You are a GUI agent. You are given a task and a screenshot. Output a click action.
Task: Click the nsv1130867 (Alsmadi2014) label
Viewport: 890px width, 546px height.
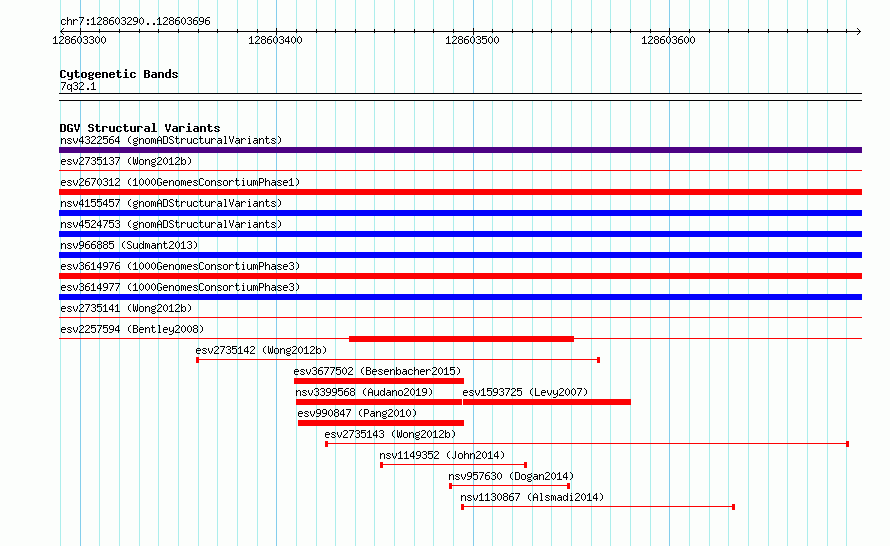(532, 497)
